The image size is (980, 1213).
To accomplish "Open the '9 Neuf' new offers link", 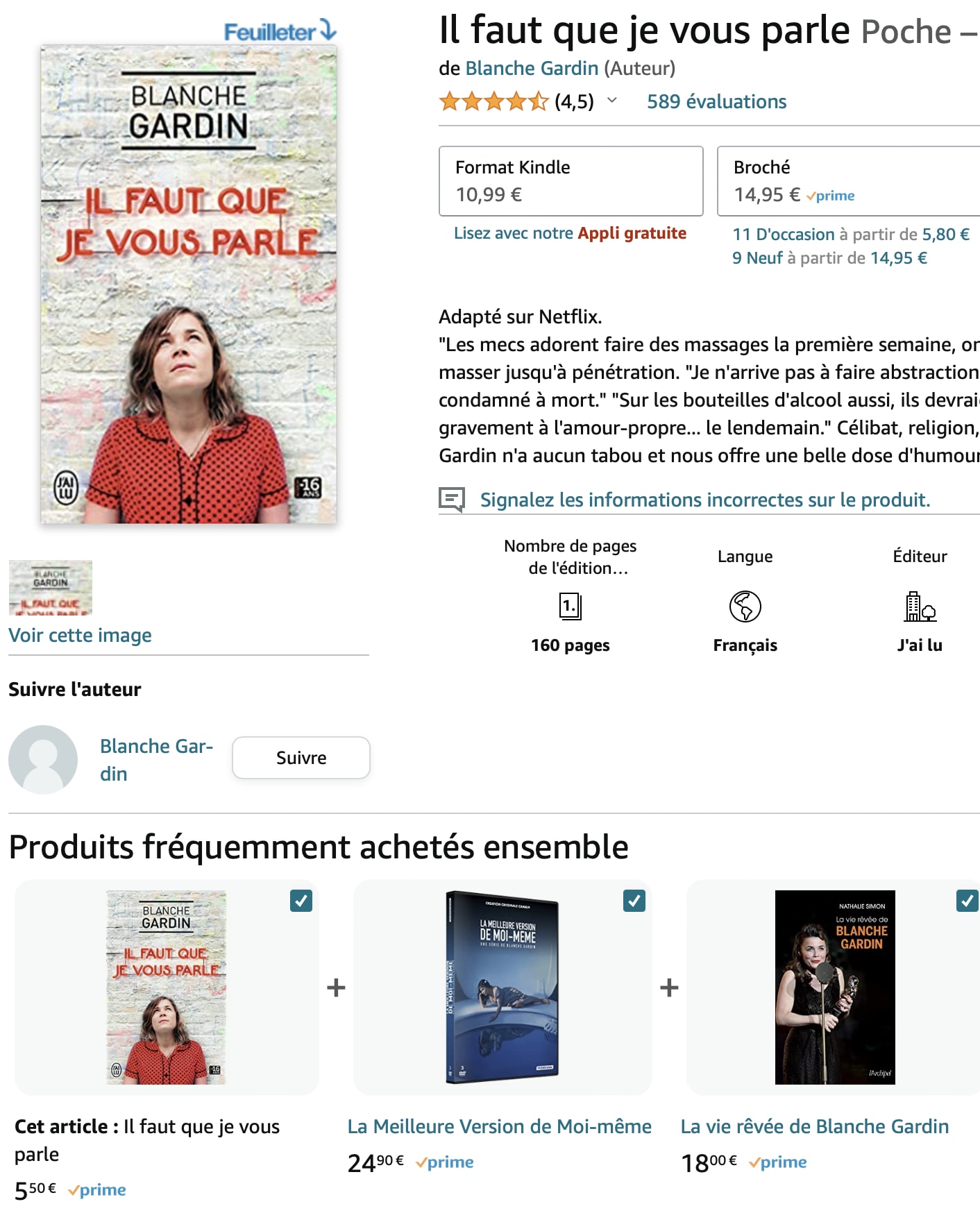I will 757,258.
